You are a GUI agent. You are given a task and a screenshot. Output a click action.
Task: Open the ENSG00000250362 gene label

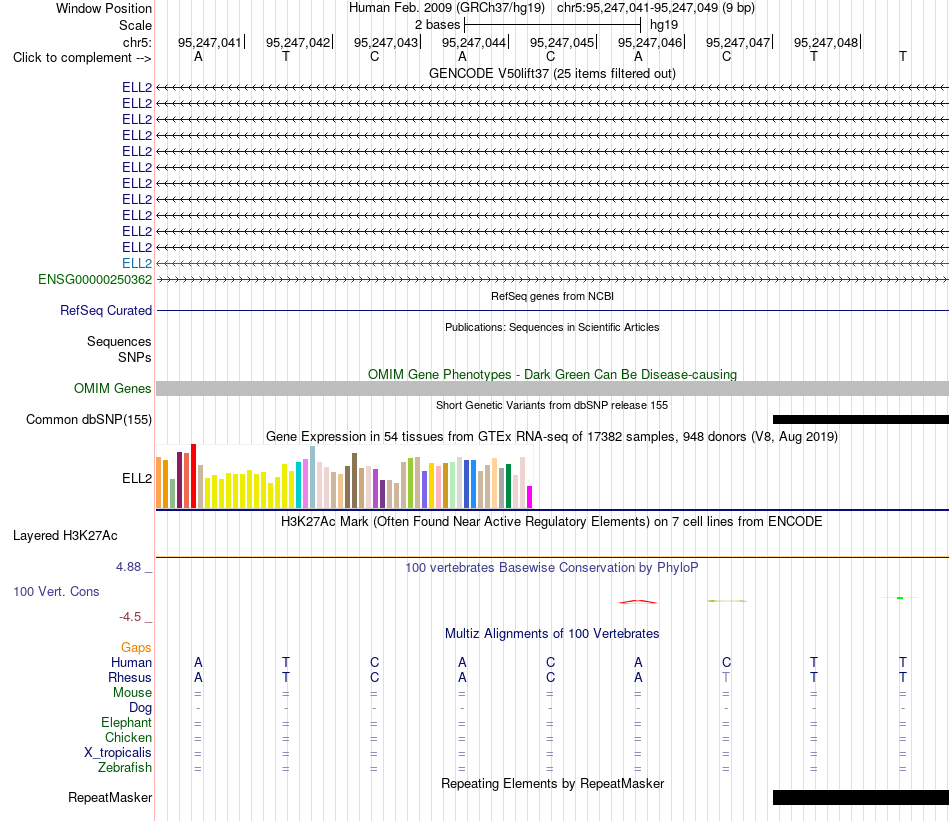pos(95,279)
